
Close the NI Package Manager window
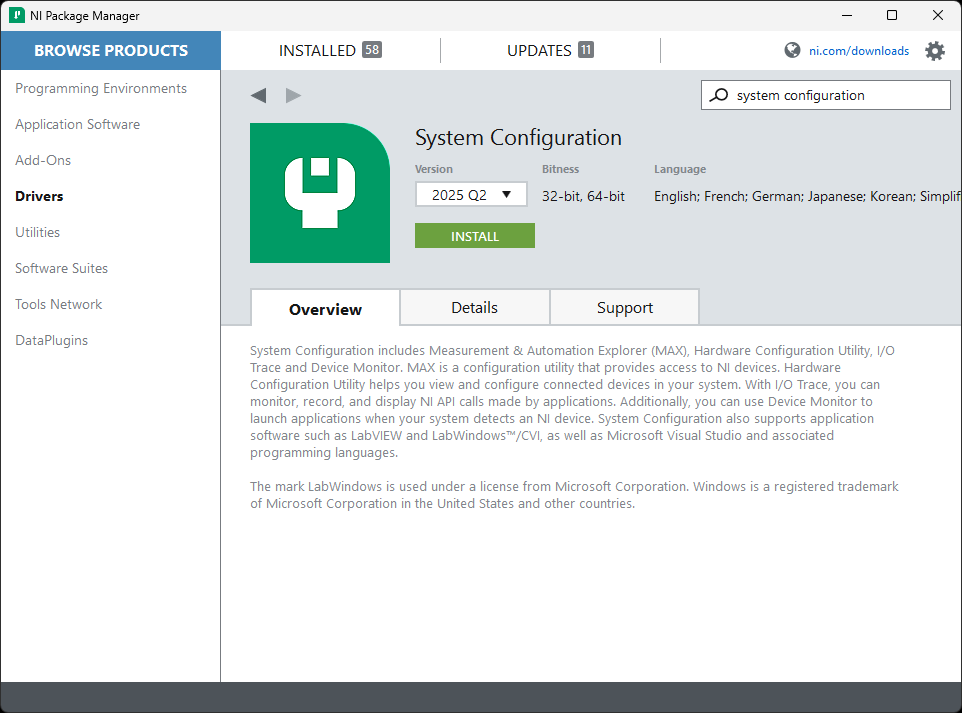tap(937, 15)
